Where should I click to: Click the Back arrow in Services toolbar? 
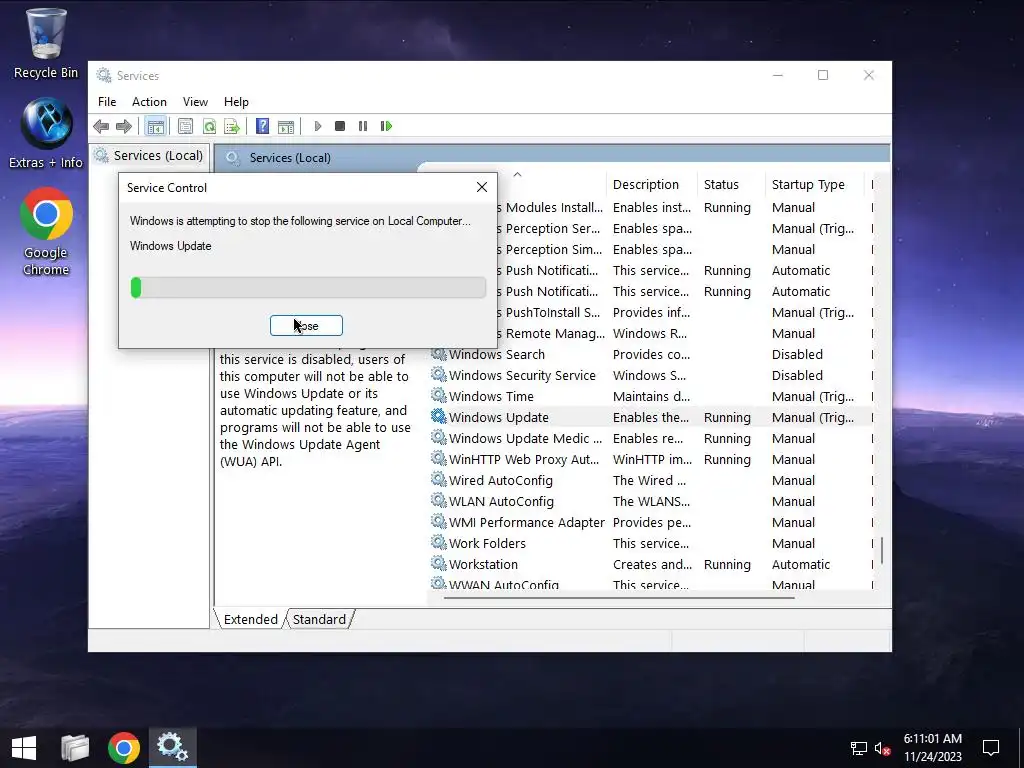(101, 126)
